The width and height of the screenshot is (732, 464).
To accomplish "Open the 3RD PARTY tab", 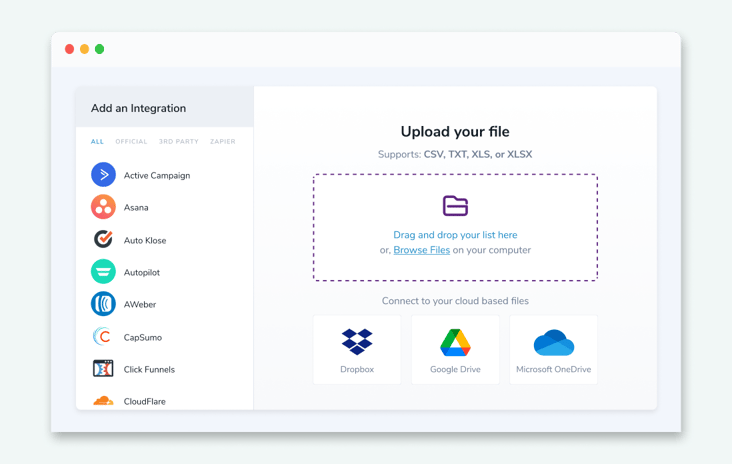I will coord(179,142).
